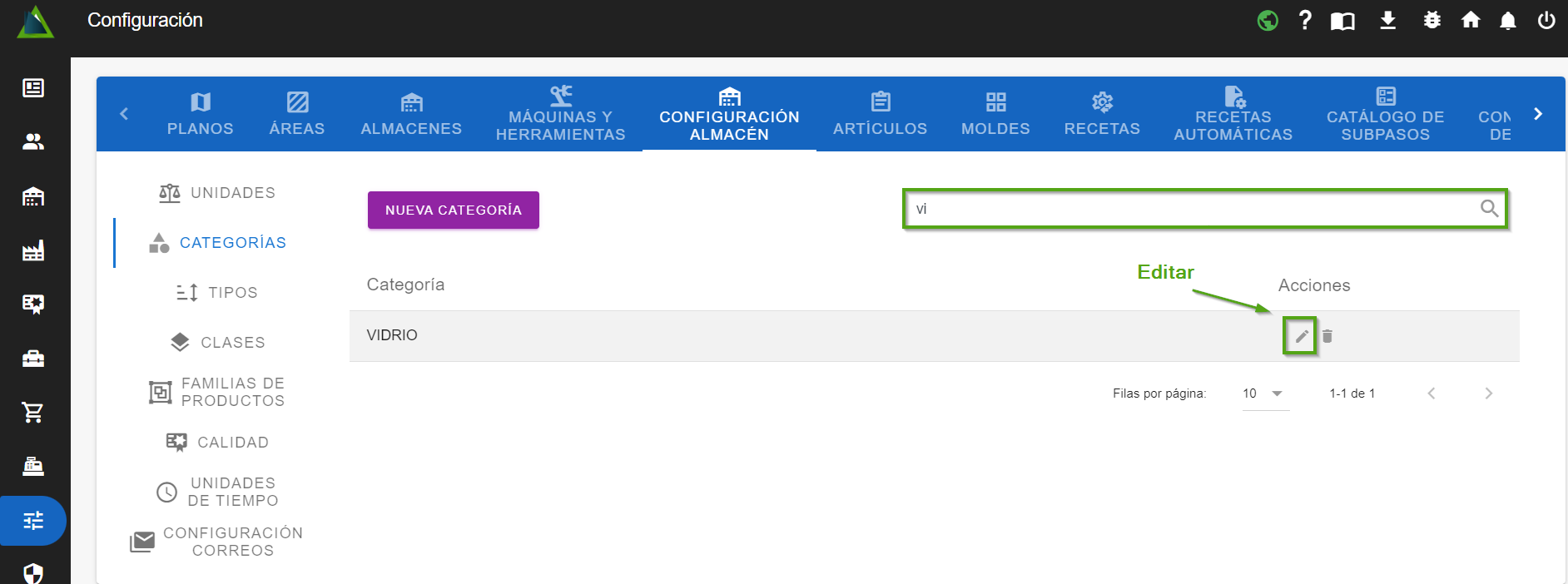Open the shopping cart sidebar icon
The image size is (1568, 584).
[x=33, y=412]
